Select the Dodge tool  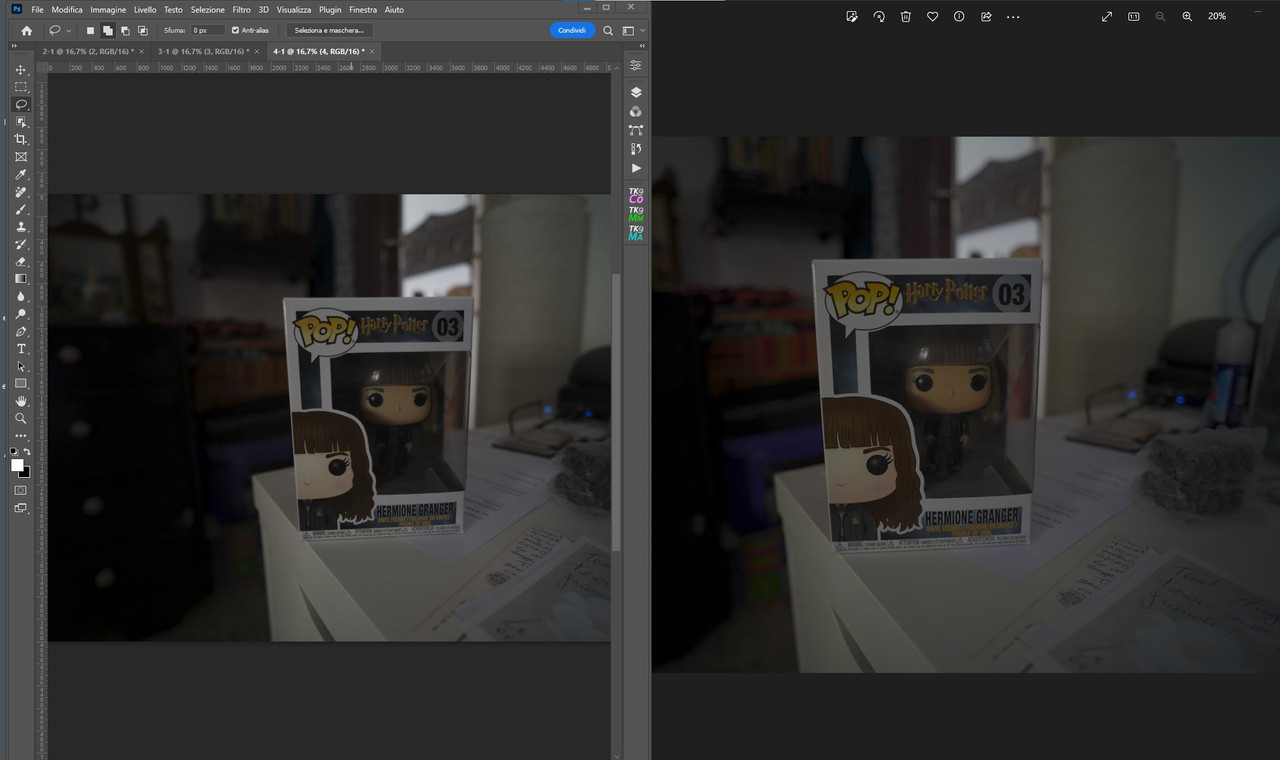tap(21, 314)
